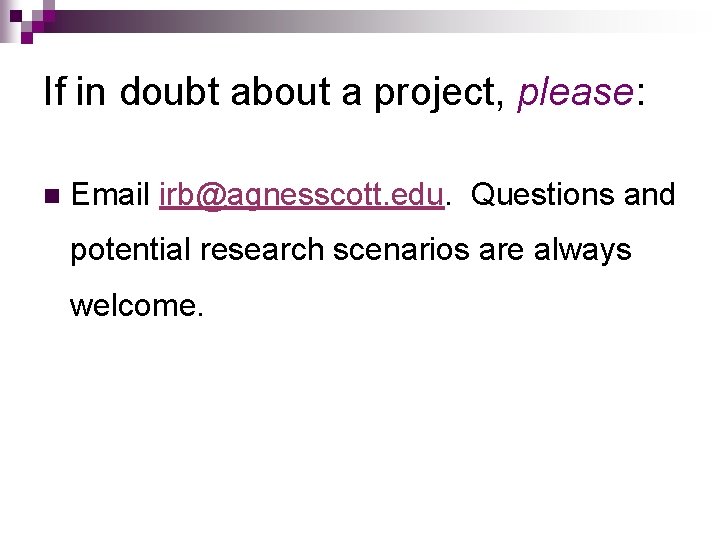Click the italic purple word 'please' in title

tap(571, 92)
